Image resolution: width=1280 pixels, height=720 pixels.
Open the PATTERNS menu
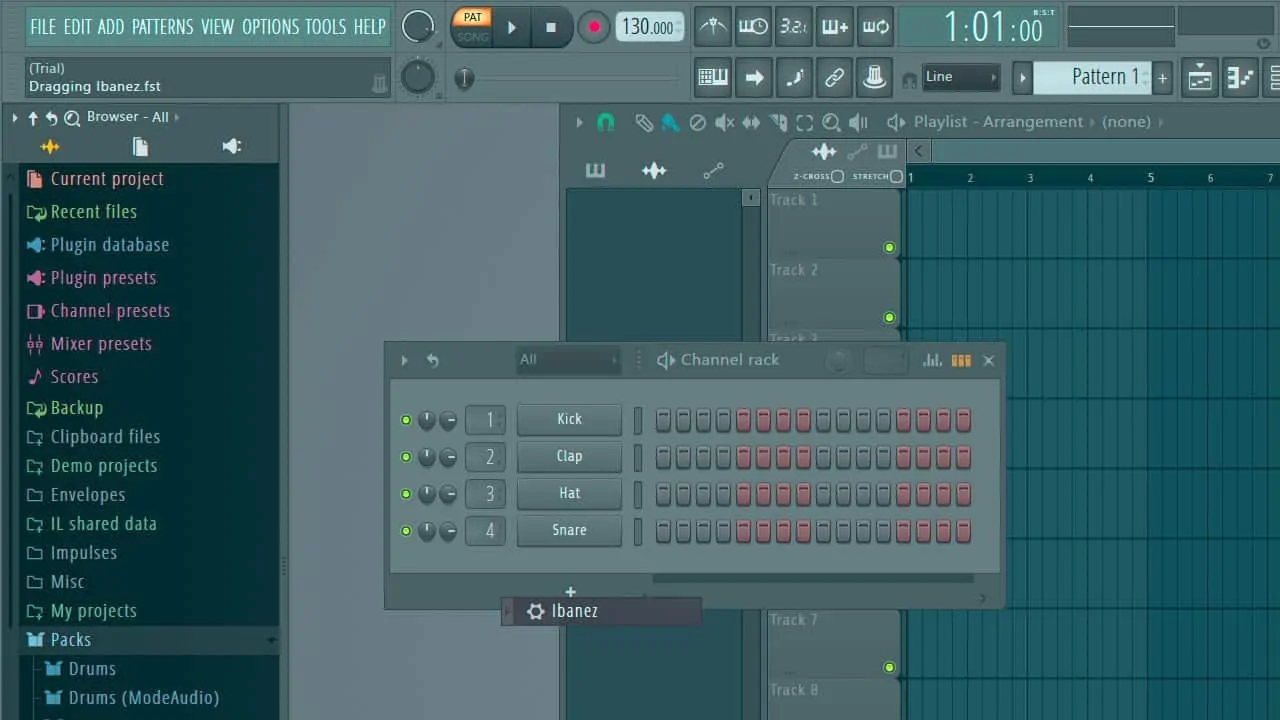pyautogui.click(x=162, y=27)
